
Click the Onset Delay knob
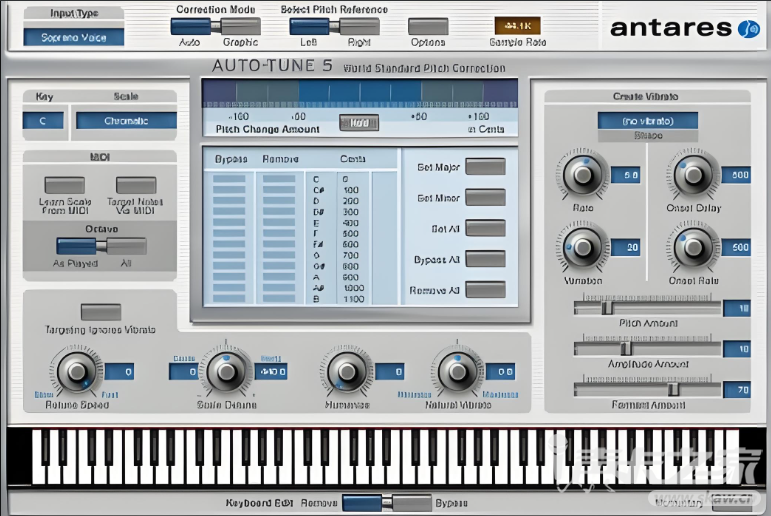click(x=694, y=175)
